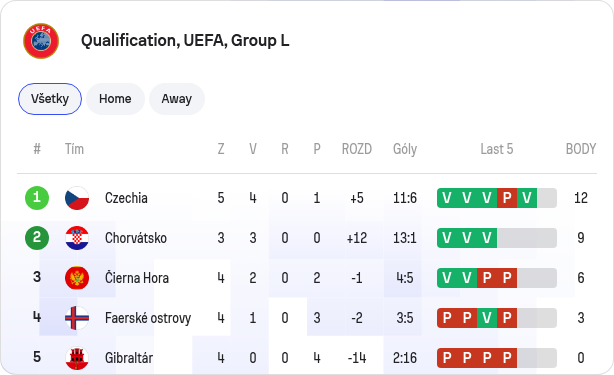Click the Gibraltár flag icon
The width and height of the screenshot is (614, 375).
(77, 358)
